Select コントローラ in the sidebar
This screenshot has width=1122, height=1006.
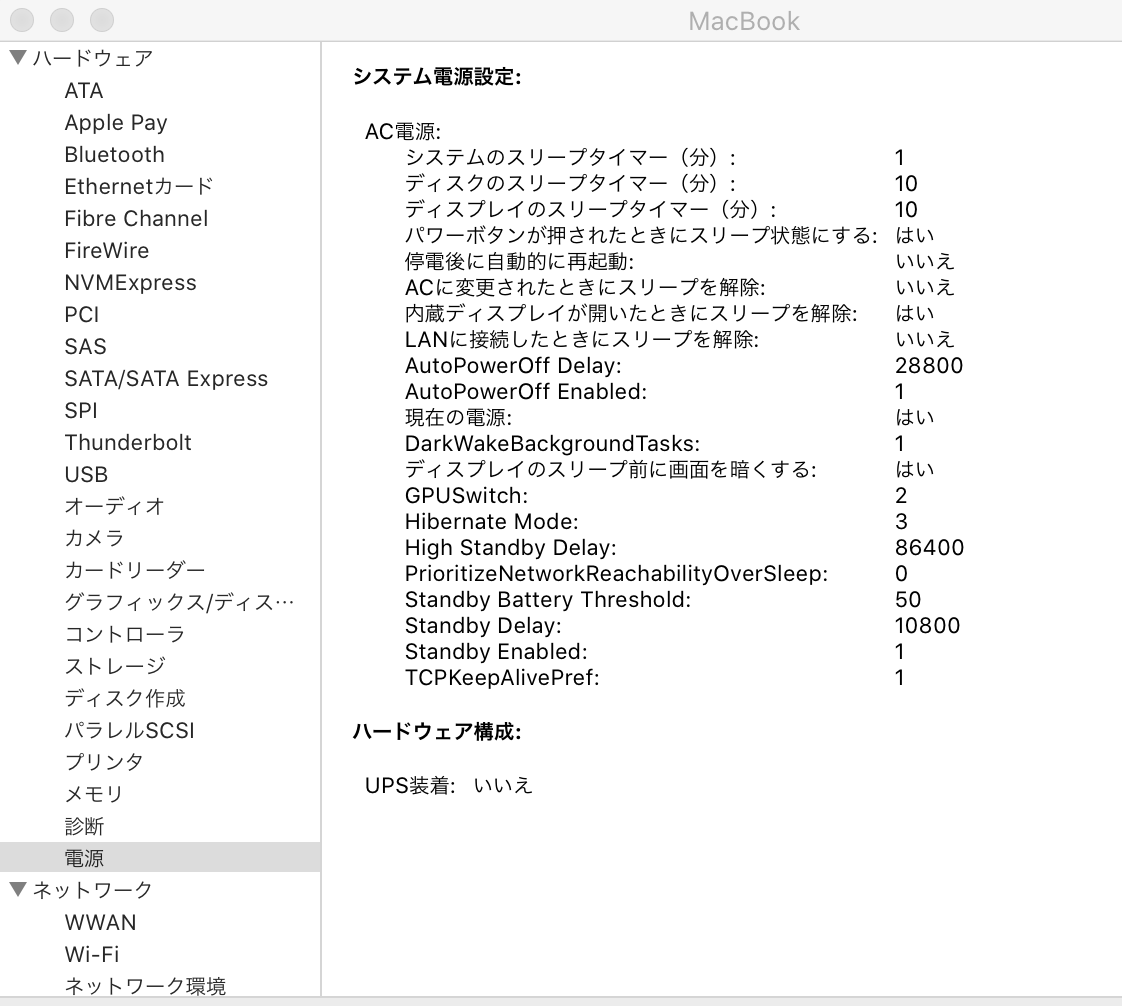tap(125, 634)
